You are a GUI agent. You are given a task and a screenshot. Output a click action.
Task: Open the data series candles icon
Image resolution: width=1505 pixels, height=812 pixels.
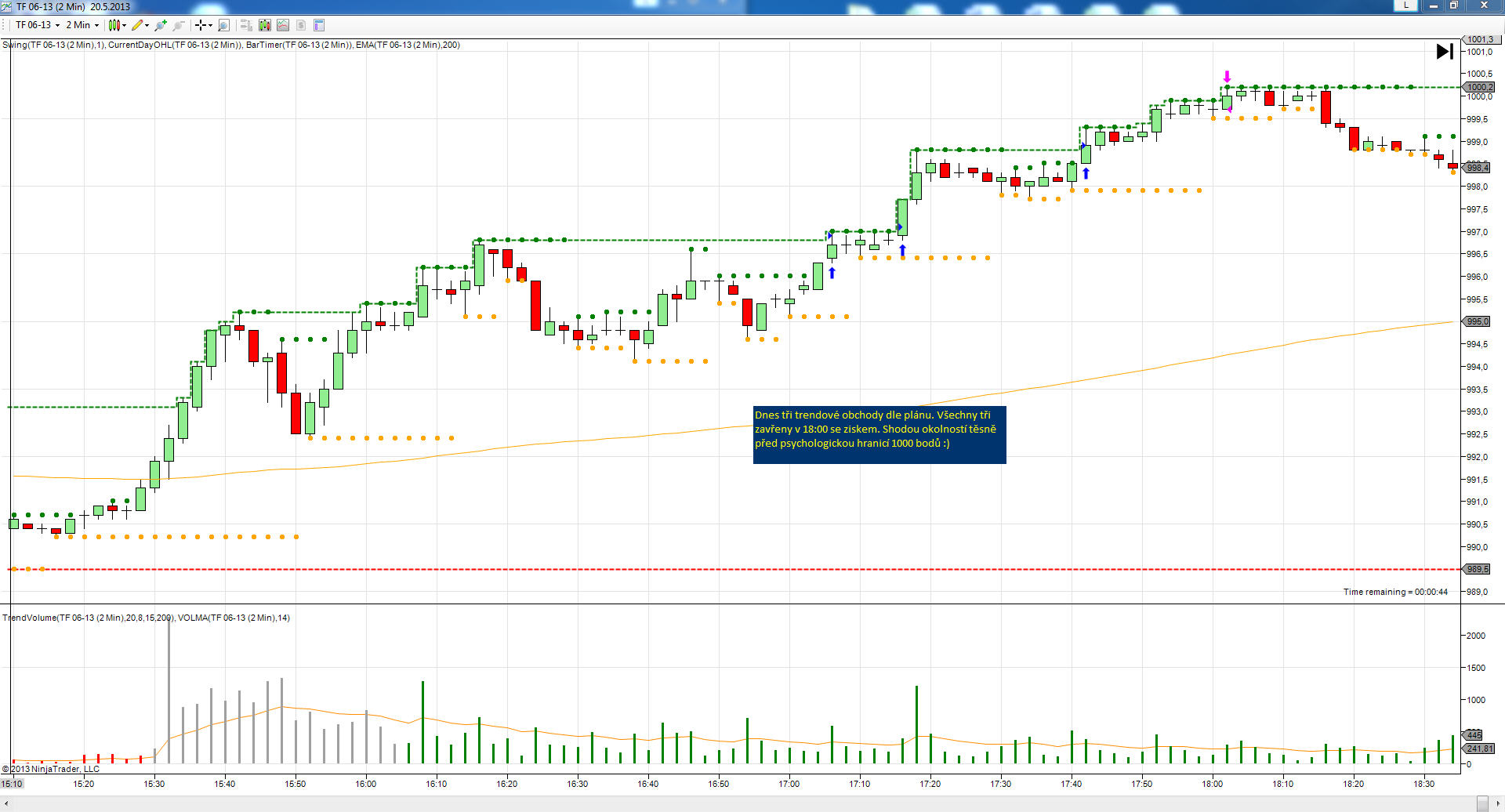coord(265,25)
